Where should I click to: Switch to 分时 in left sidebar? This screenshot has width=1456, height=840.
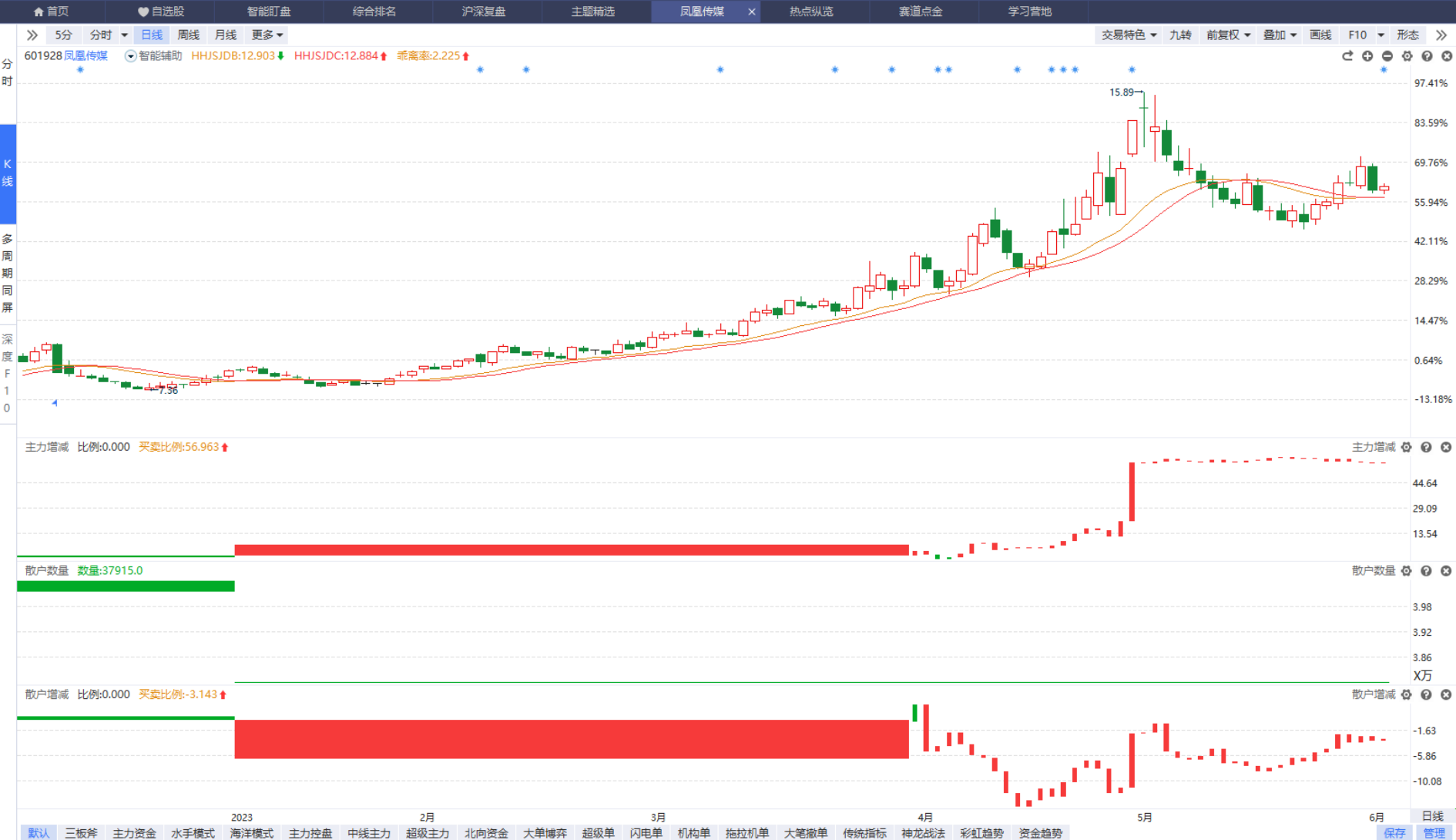(7, 72)
